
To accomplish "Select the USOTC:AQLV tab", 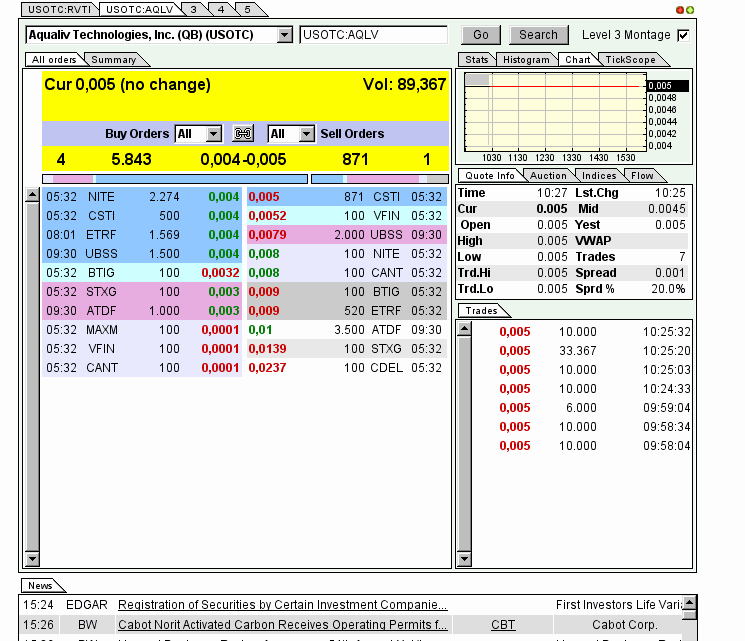I will pyautogui.click(x=139, y=10).
